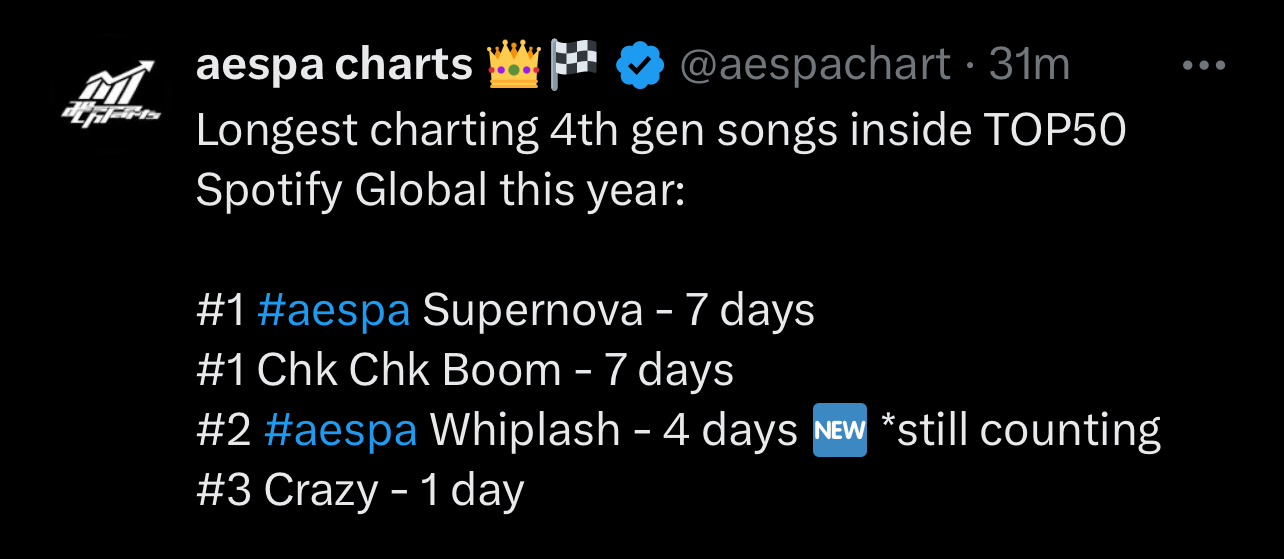Image resolution: width=1284 pixels, height=559 pixels.
Task: Click the 'Spotify Global this year:' text
Action: click(x=439, y=191)
